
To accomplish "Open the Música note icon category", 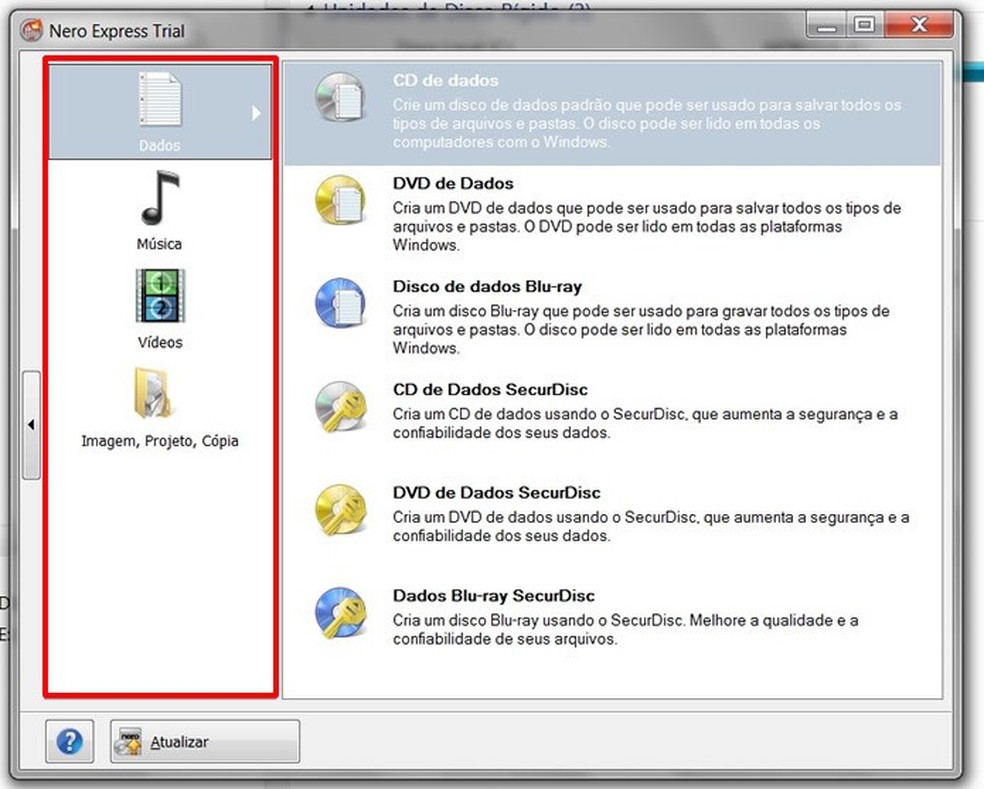I will coord(160,198).
